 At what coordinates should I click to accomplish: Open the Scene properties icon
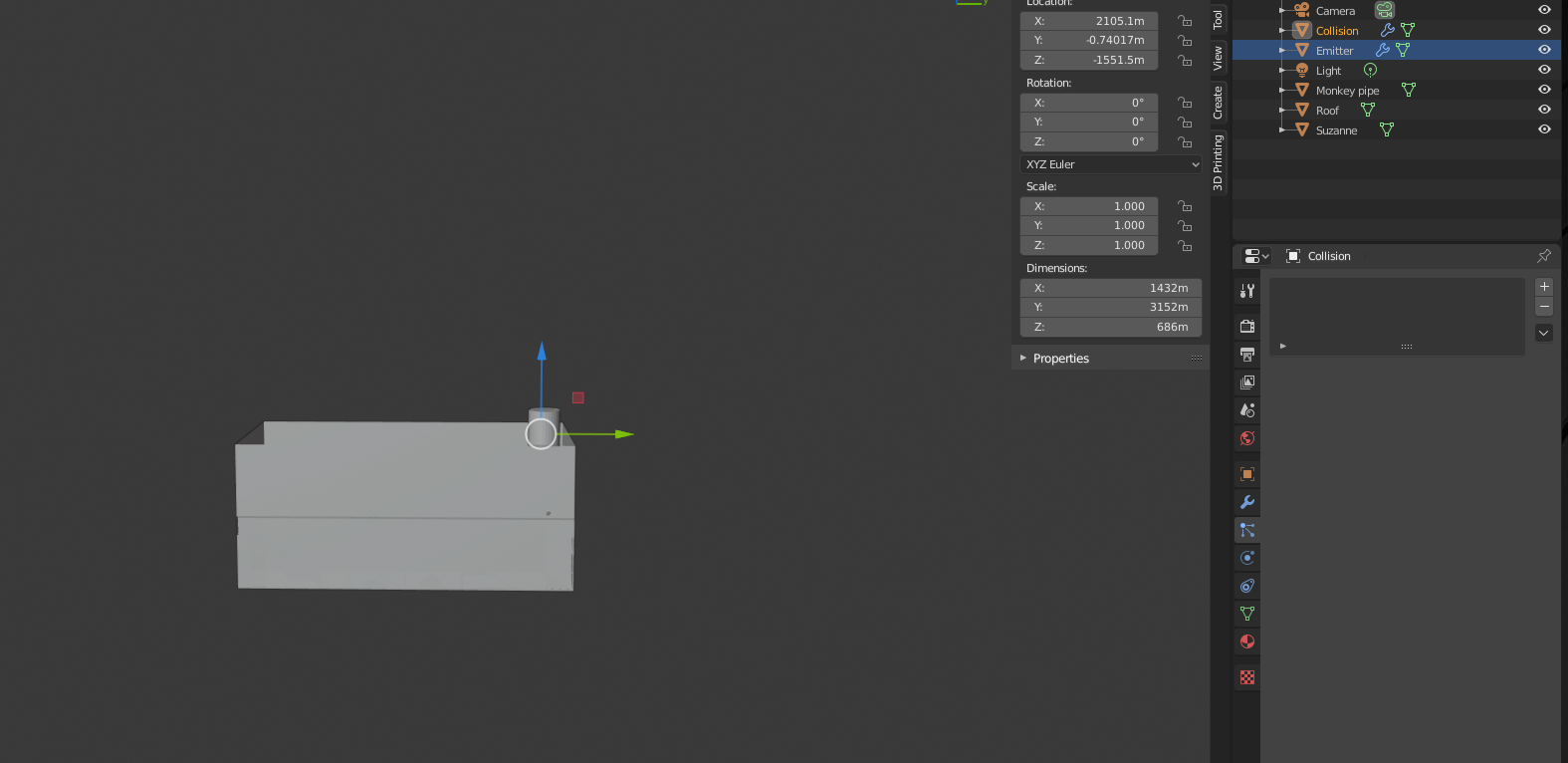pyautogui.click(x=1247, y=409)
